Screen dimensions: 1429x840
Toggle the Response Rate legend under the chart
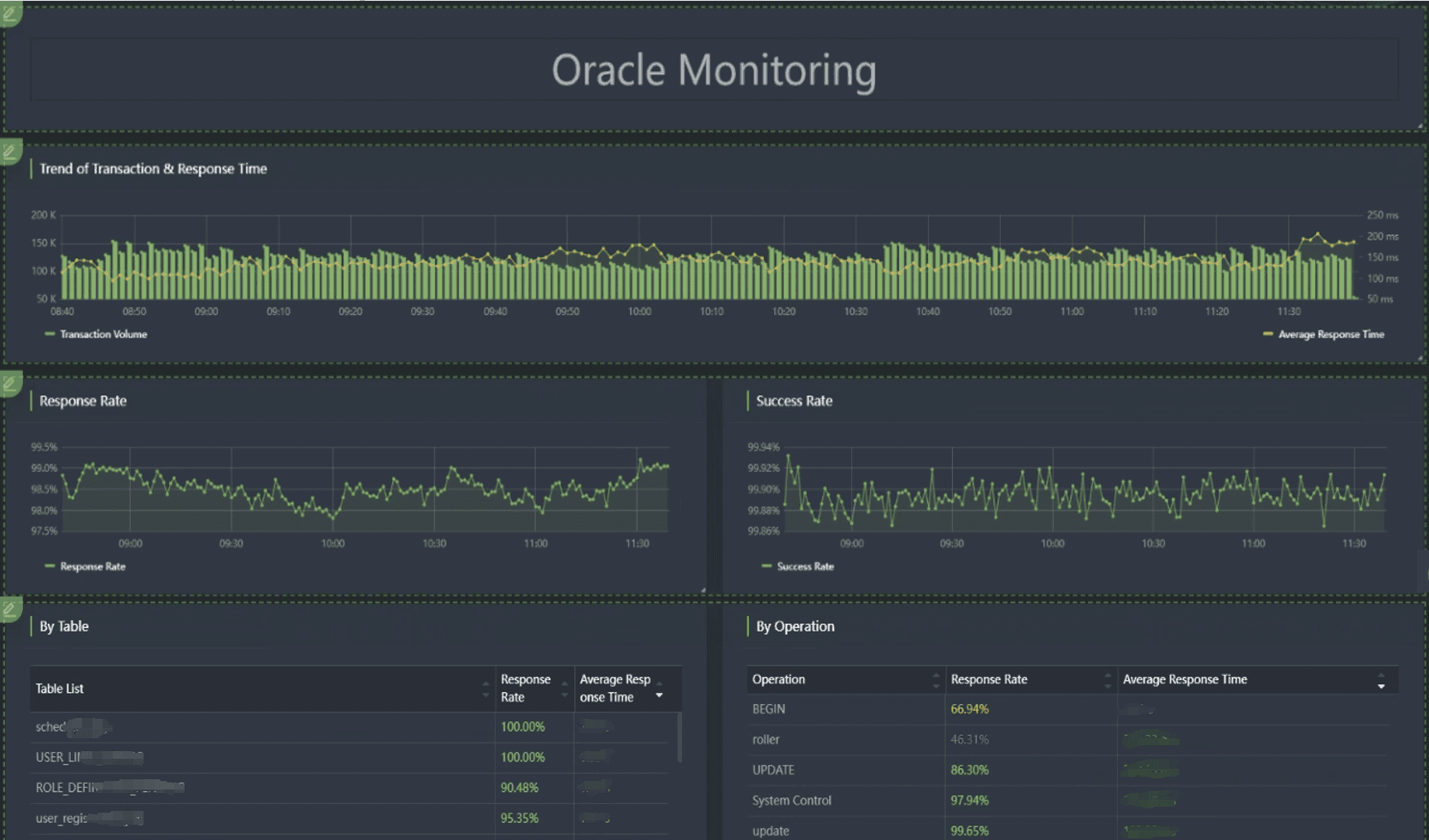(85, 567)
